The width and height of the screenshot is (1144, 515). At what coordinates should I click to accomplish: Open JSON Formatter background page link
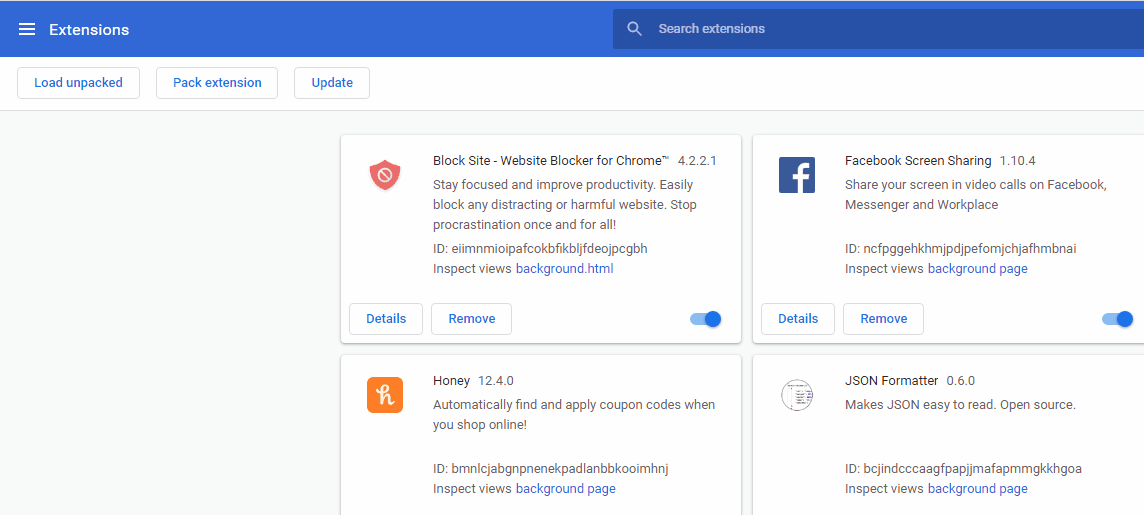[978, 489]
